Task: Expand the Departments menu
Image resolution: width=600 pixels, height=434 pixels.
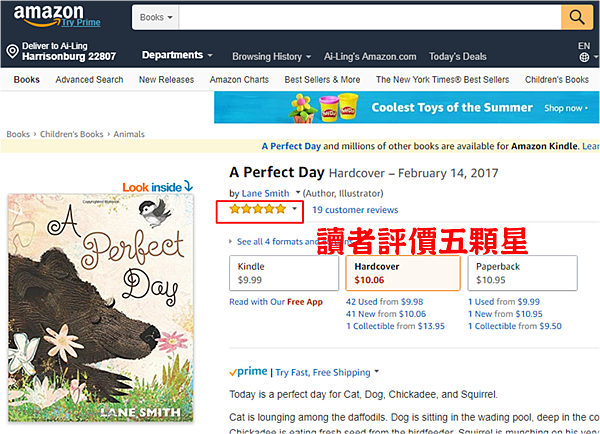Action: pyautogui.click(x=177, y=55)
